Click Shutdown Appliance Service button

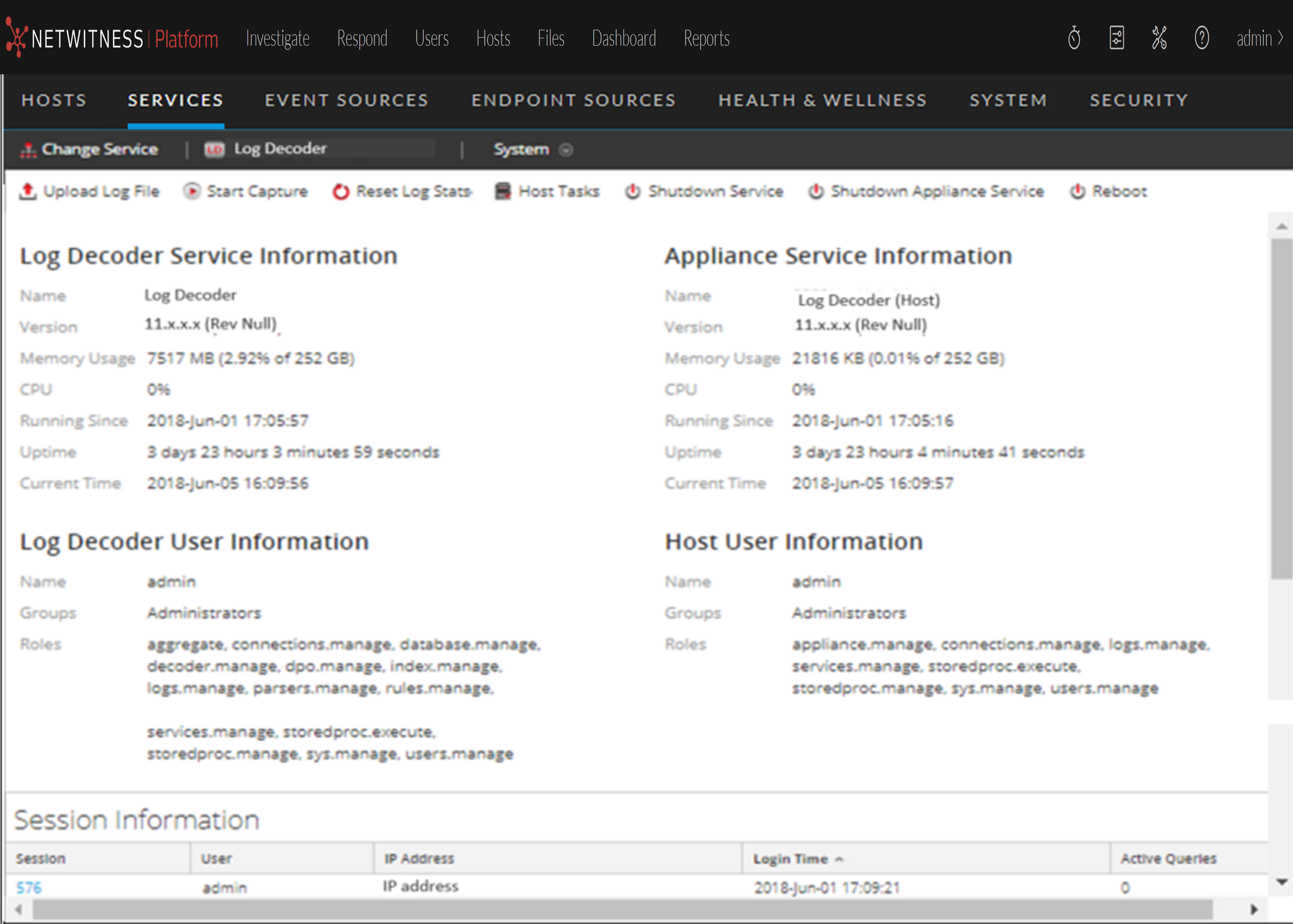tap(926, 191)
